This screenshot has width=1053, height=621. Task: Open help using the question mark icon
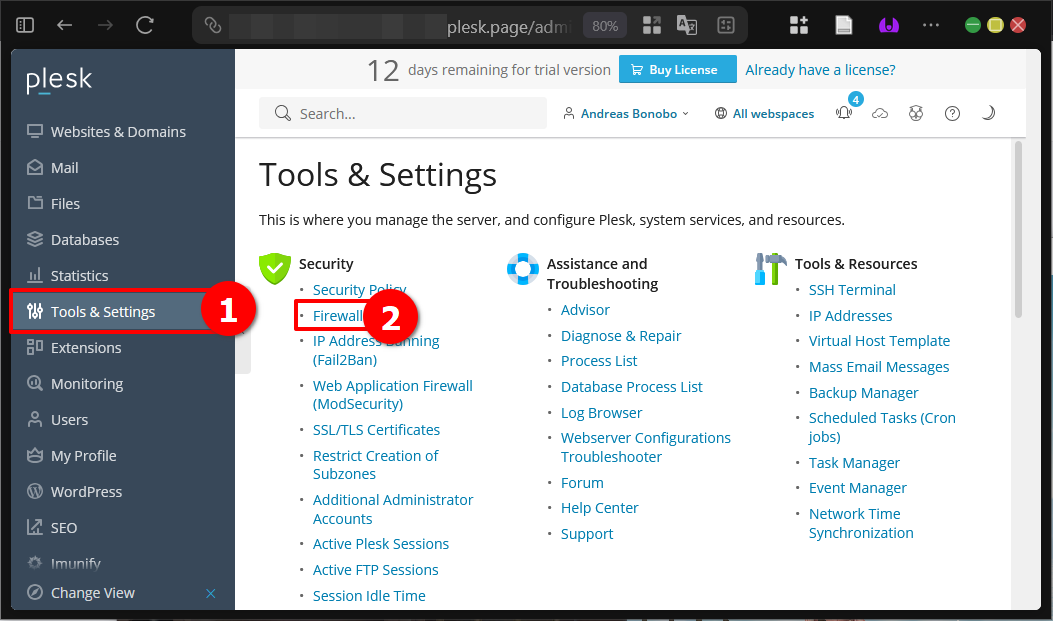point(952,113)
